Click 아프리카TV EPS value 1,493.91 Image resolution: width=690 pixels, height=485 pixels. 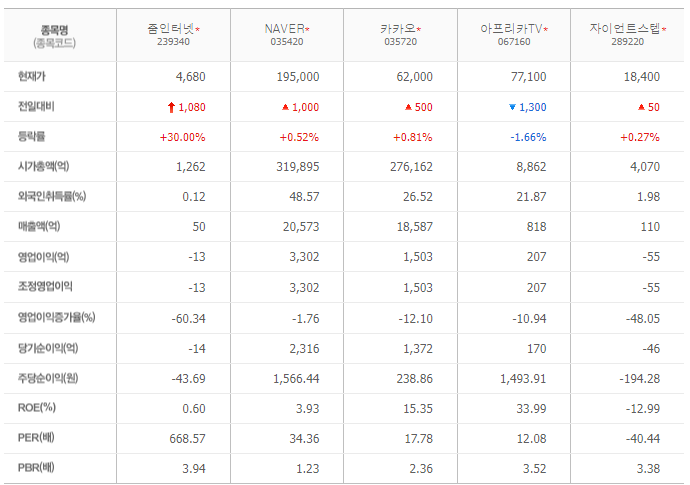[523, 379]
